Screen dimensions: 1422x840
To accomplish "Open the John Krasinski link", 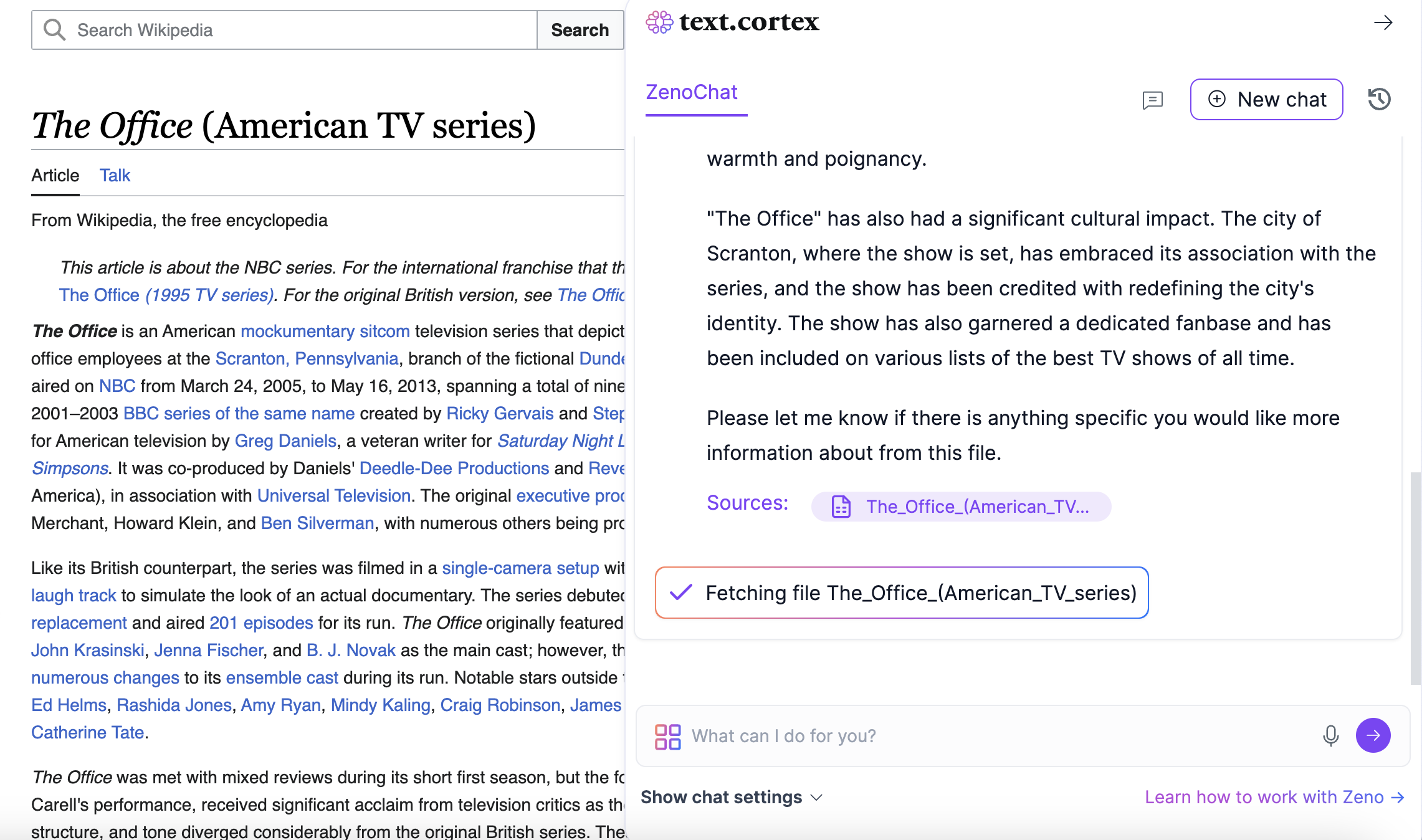I will tap(88, 650).
